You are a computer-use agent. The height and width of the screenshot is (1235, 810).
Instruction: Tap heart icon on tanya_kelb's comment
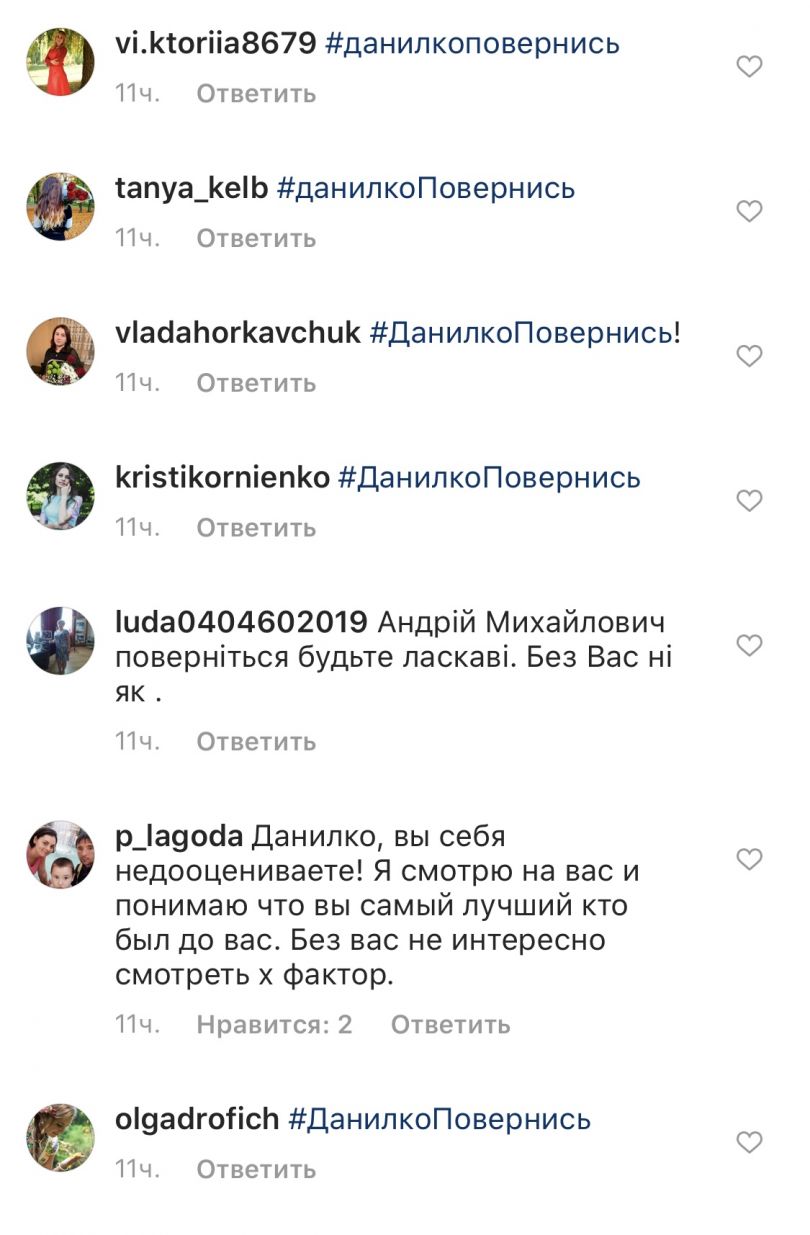click(749, 211)
